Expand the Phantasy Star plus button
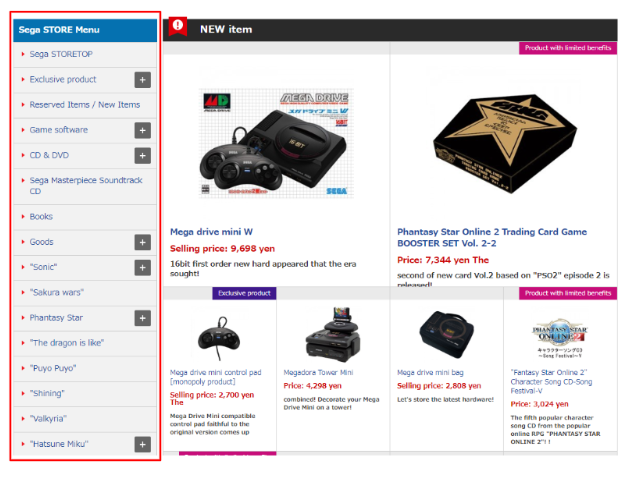The width and height of the screenshot is (632, 477). tap(143, 318)
